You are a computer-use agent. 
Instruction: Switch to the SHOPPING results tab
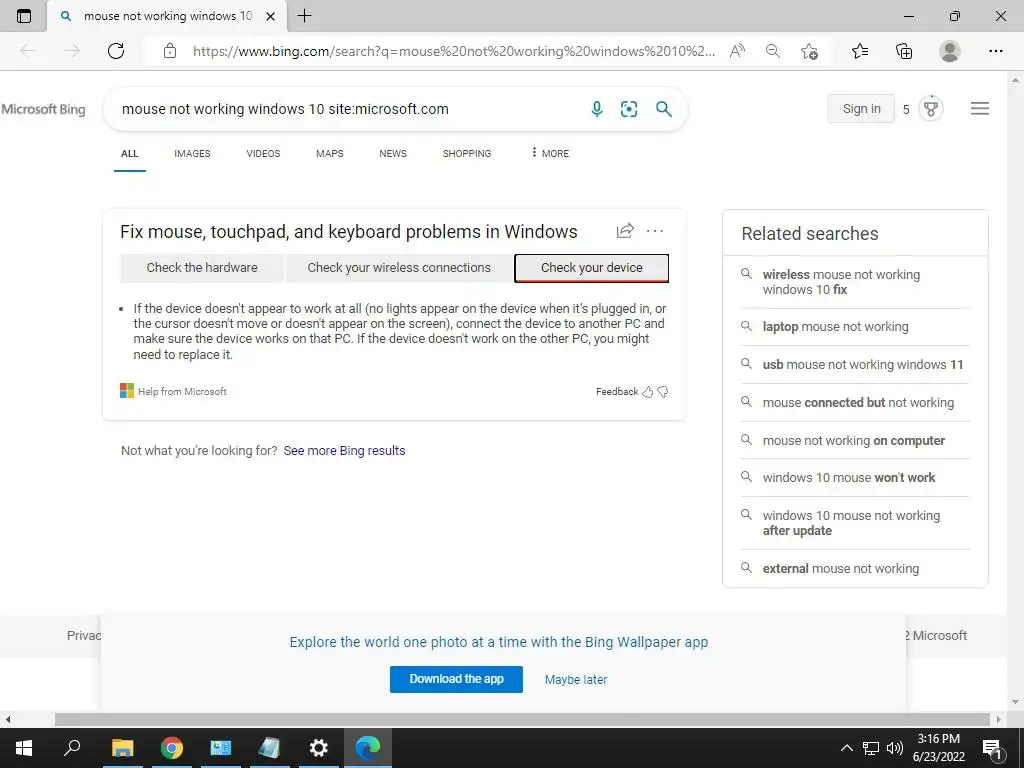point(467,153)
